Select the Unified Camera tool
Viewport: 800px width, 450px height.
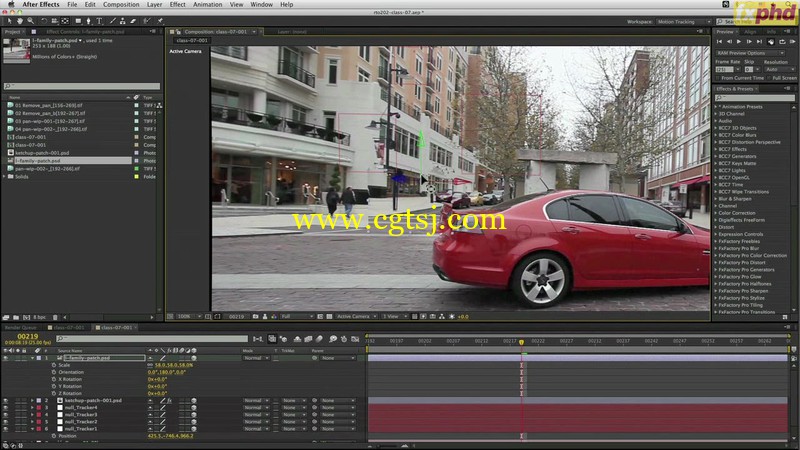pyautogui.click(x=54, y=21)
